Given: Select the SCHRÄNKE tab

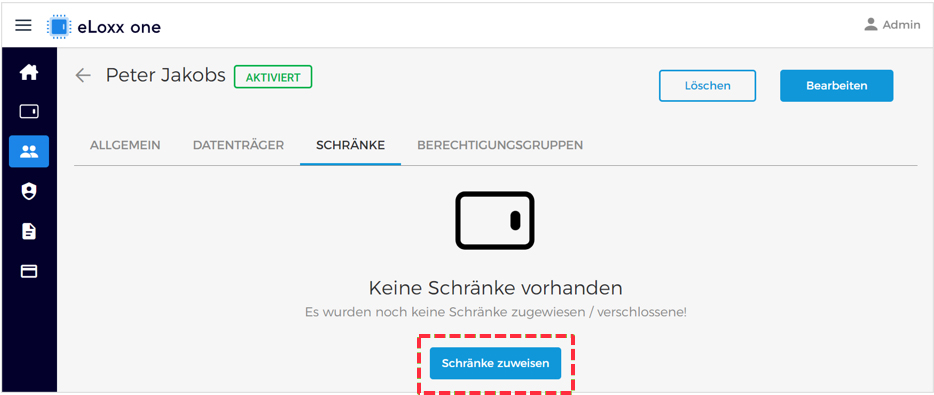Looking at the screenshot, I should tap(350, 145).
